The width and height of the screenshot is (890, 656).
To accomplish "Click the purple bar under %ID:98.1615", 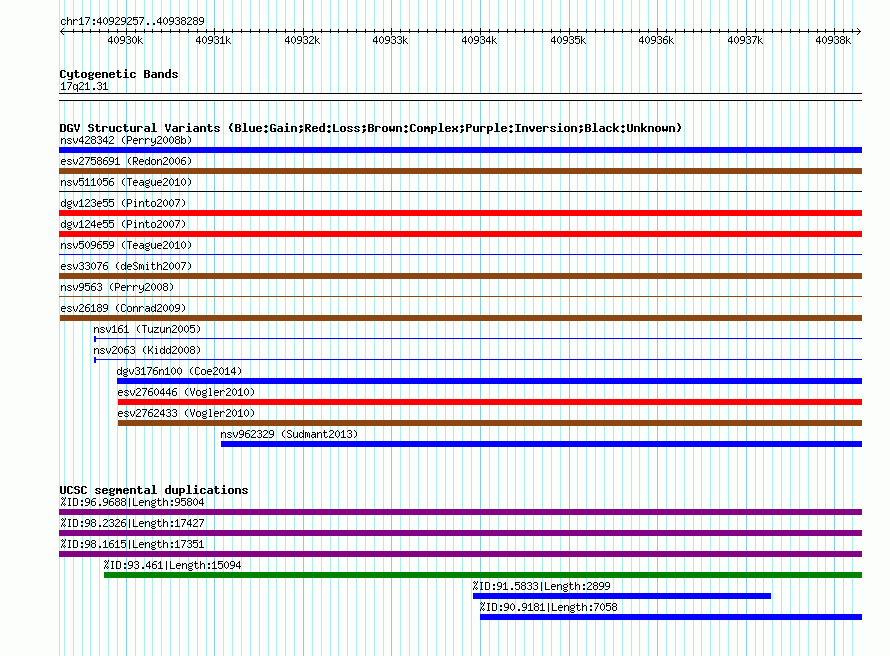I will tap(460, 554).
